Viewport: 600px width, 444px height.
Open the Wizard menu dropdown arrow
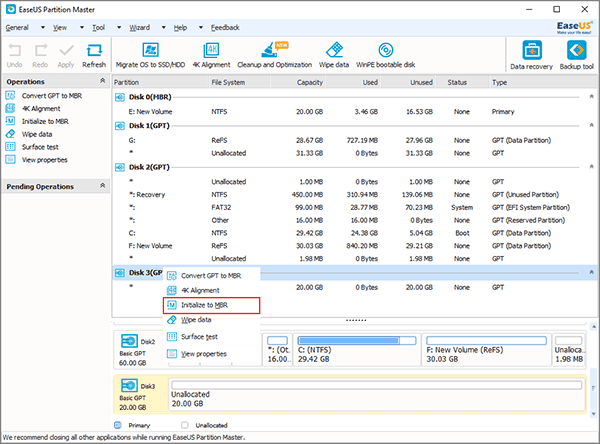(x=163, y=28)
